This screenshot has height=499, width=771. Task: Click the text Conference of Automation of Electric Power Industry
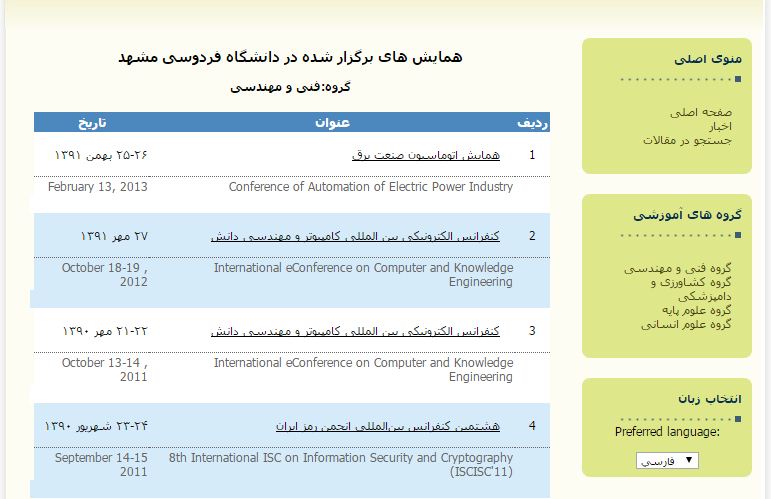(x=371, y=187)
